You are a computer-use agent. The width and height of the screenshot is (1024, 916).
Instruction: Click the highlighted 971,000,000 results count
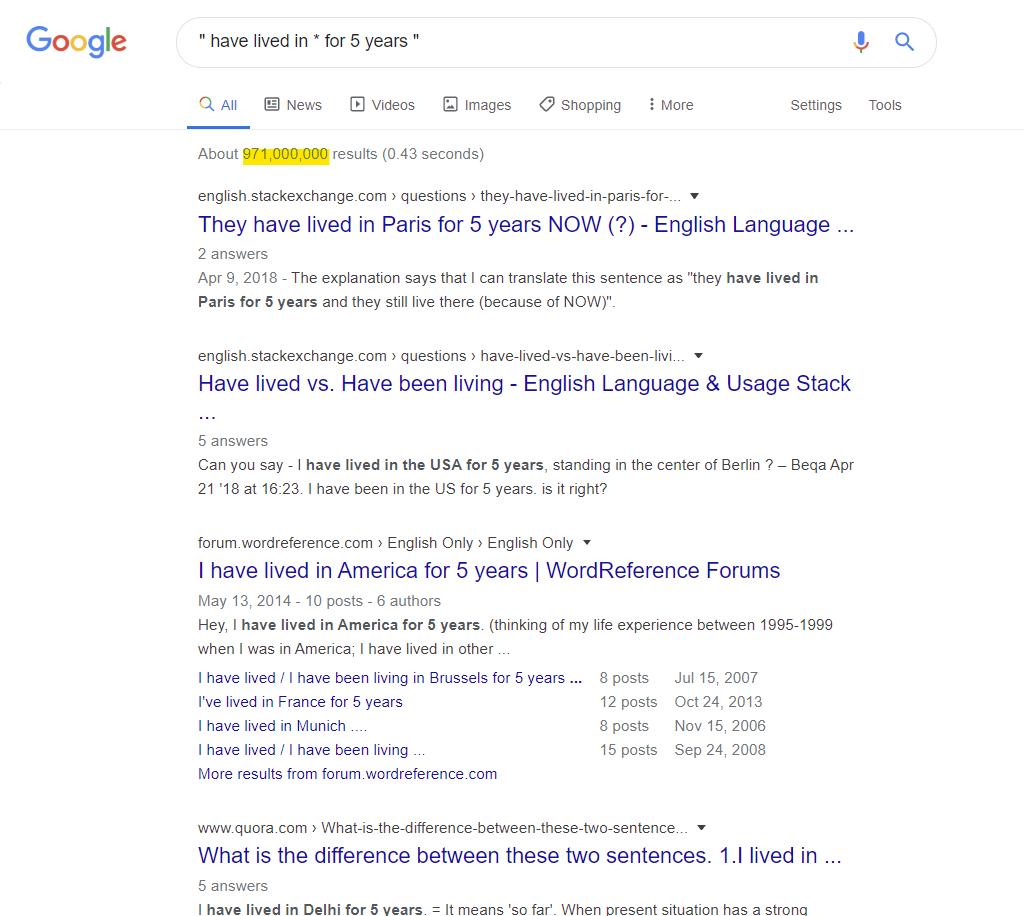(285, 154)
